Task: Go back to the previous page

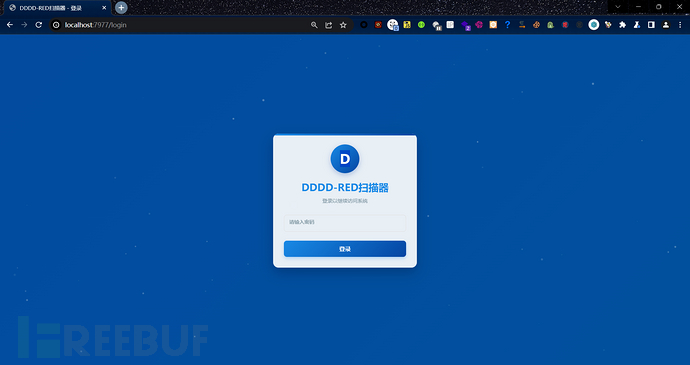Action: 10,25
